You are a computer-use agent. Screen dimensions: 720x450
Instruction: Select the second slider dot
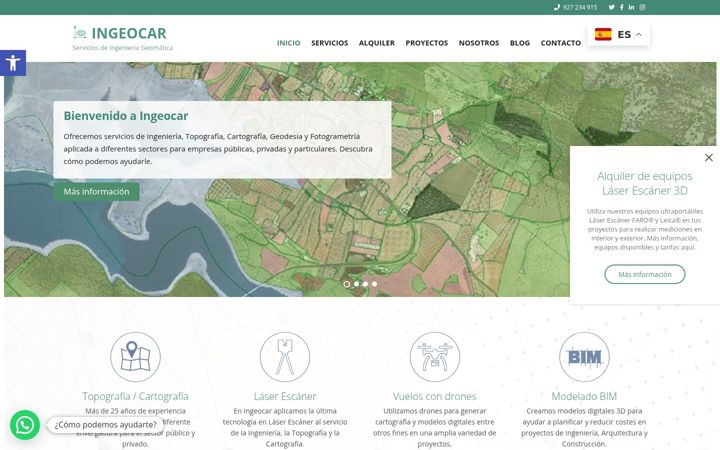tap(356, 284)
